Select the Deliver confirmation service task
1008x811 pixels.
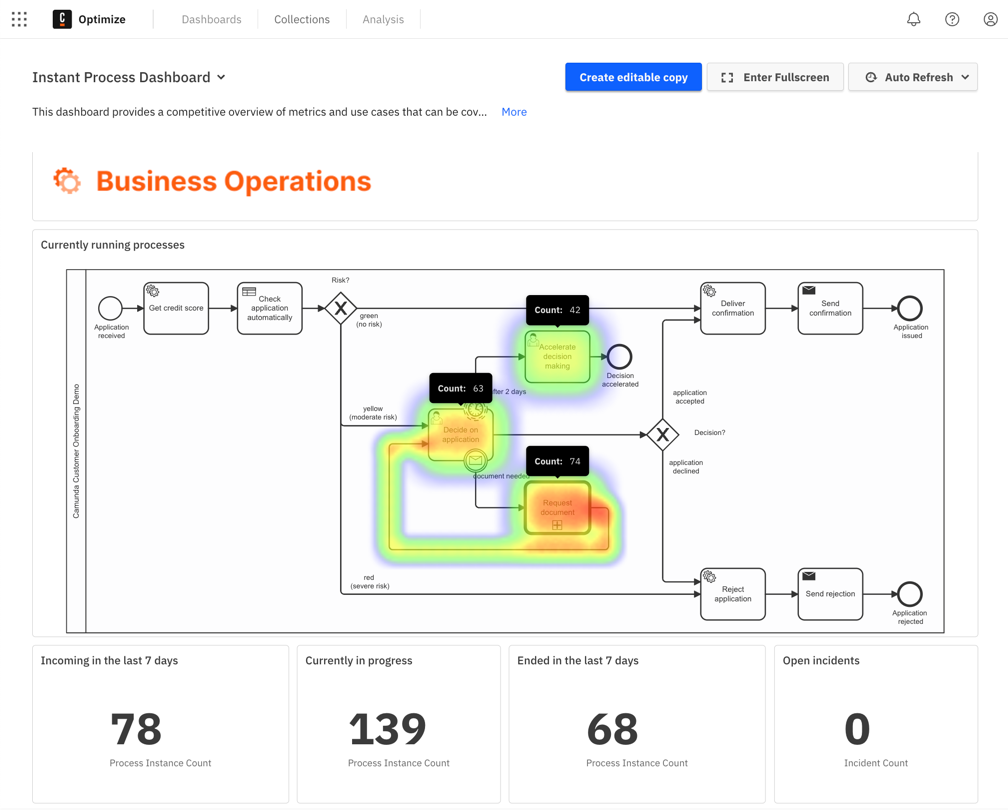point(733,308)
